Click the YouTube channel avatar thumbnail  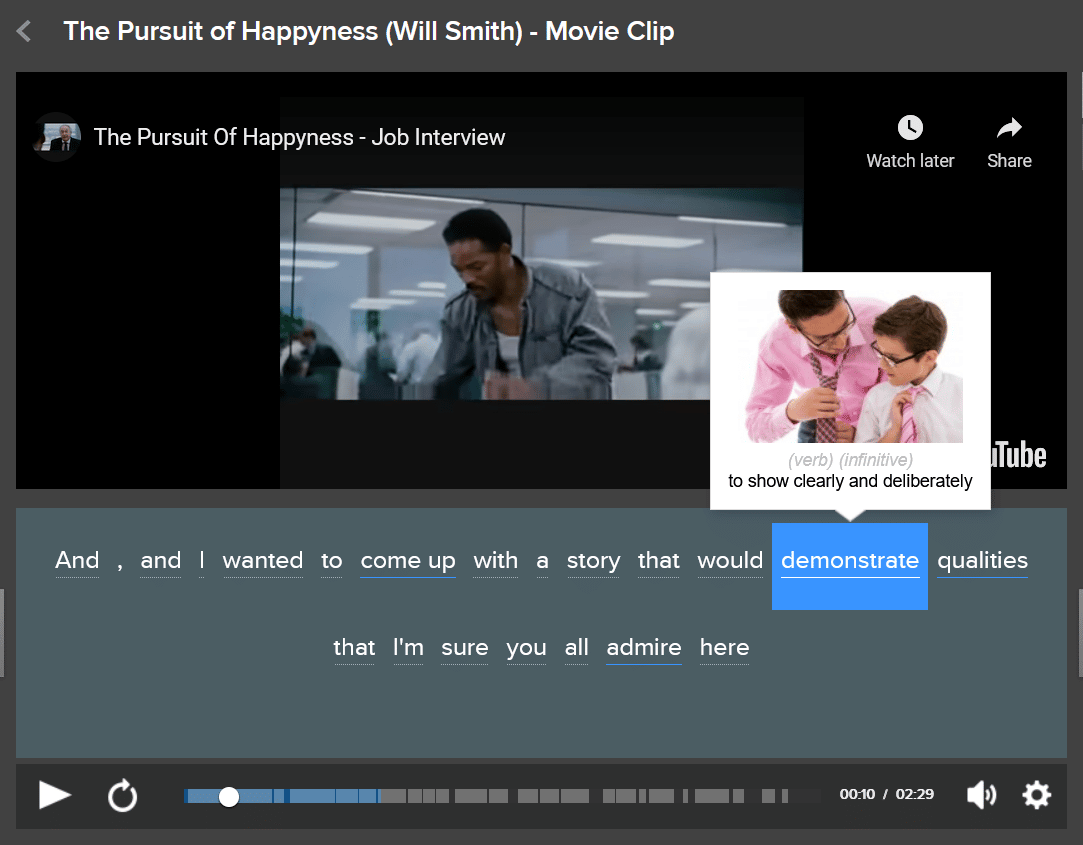click(x=56, y=137)
